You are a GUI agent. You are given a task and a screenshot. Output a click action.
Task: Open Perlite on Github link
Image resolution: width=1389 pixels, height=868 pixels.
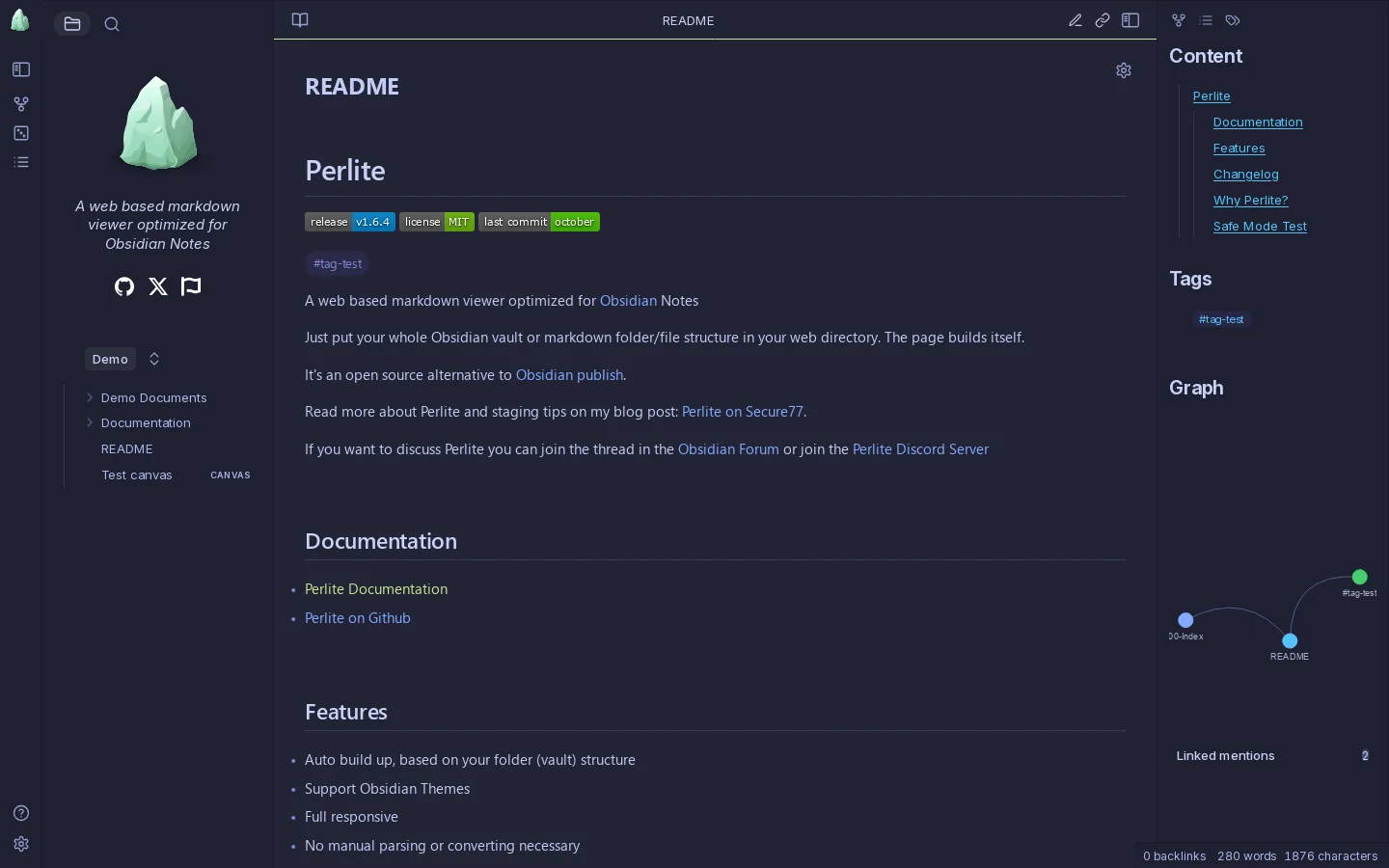click(x=358, y=618)
